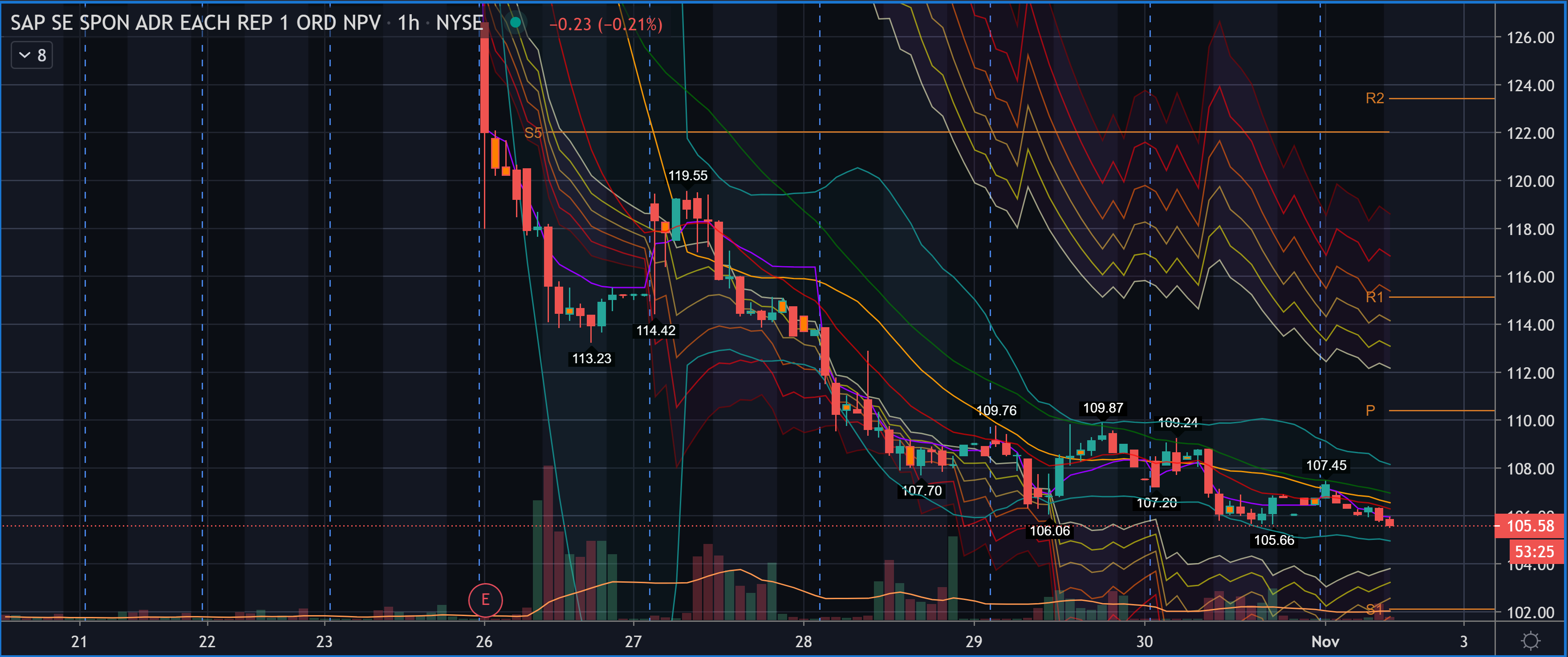
Task: Click the earnings E marker
Action: click(485, 600)
